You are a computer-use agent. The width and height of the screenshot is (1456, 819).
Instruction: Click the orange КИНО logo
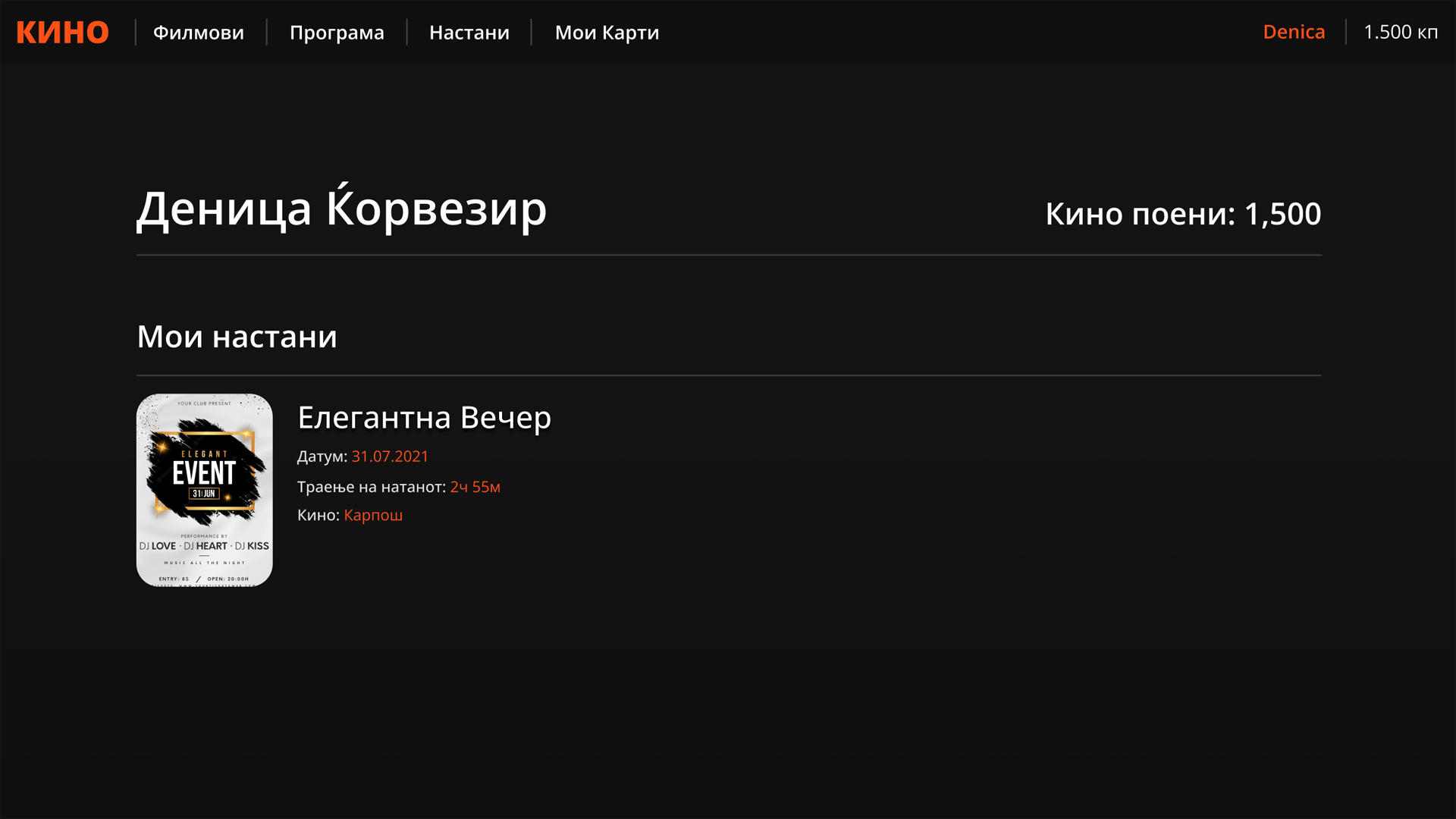point(62,33)
